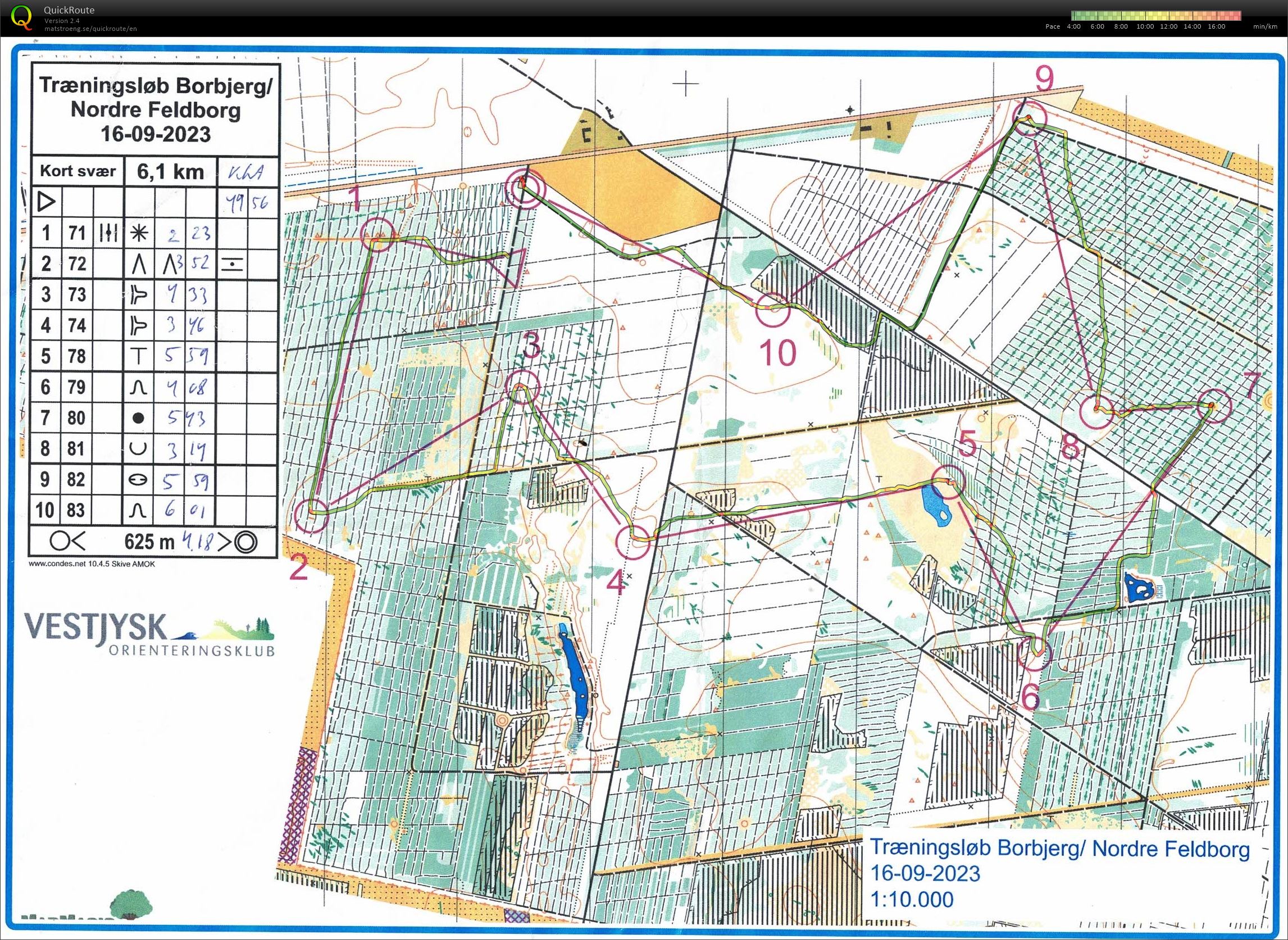Viewport: 1288px width, 940px height.
Task: Open the matstroeng.se/quickroute/en link
Action: pos(90,29)
